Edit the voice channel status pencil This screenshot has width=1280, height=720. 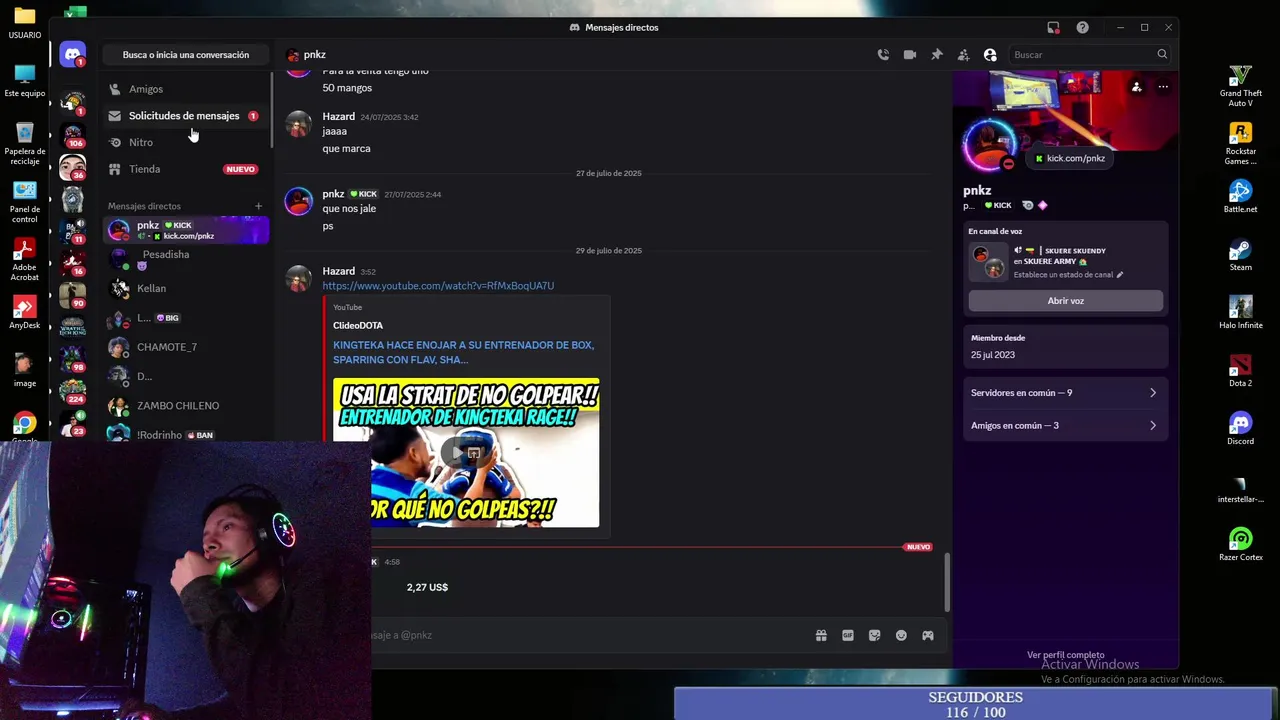1120,275
